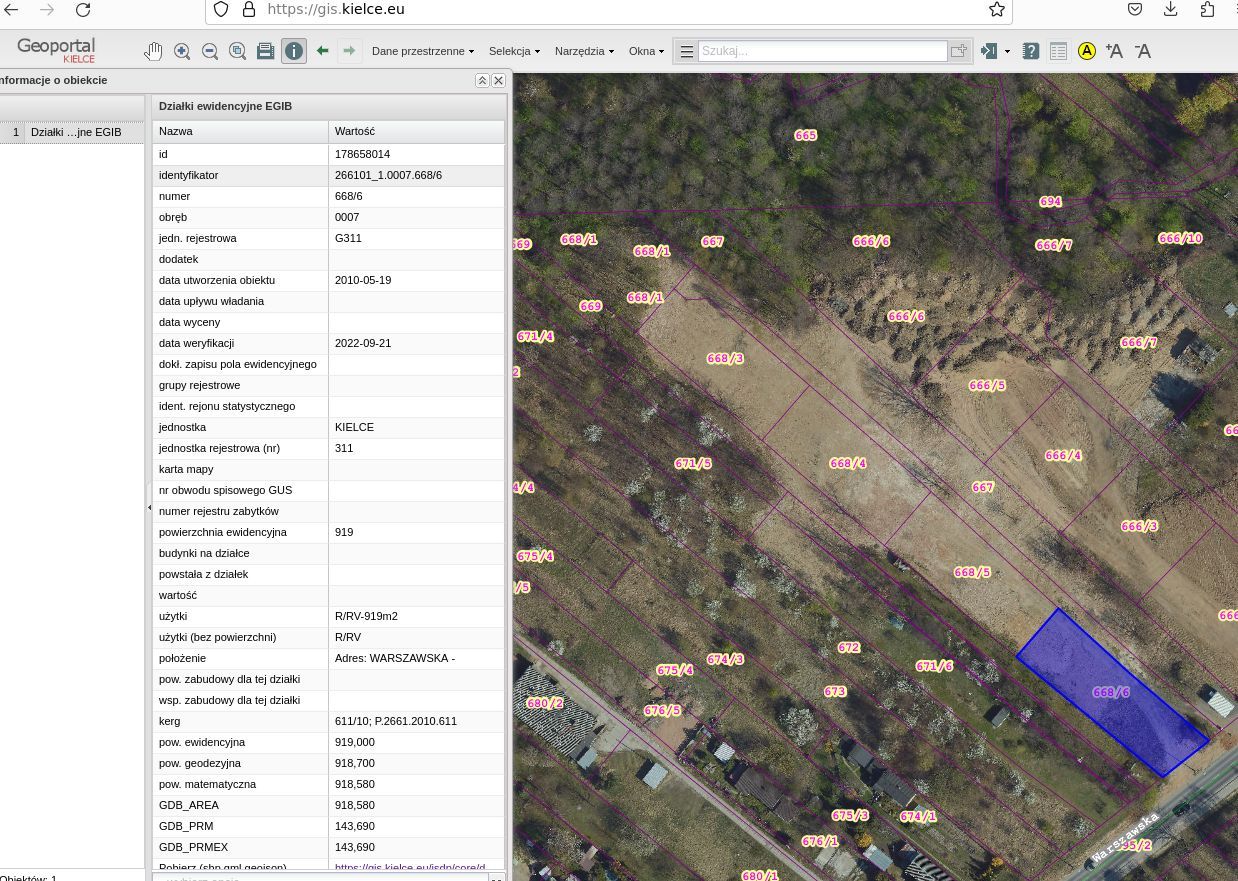This screenshot has height=881, width=1238.
Task: Go to previous map view arrow
Action: [322, 51]
